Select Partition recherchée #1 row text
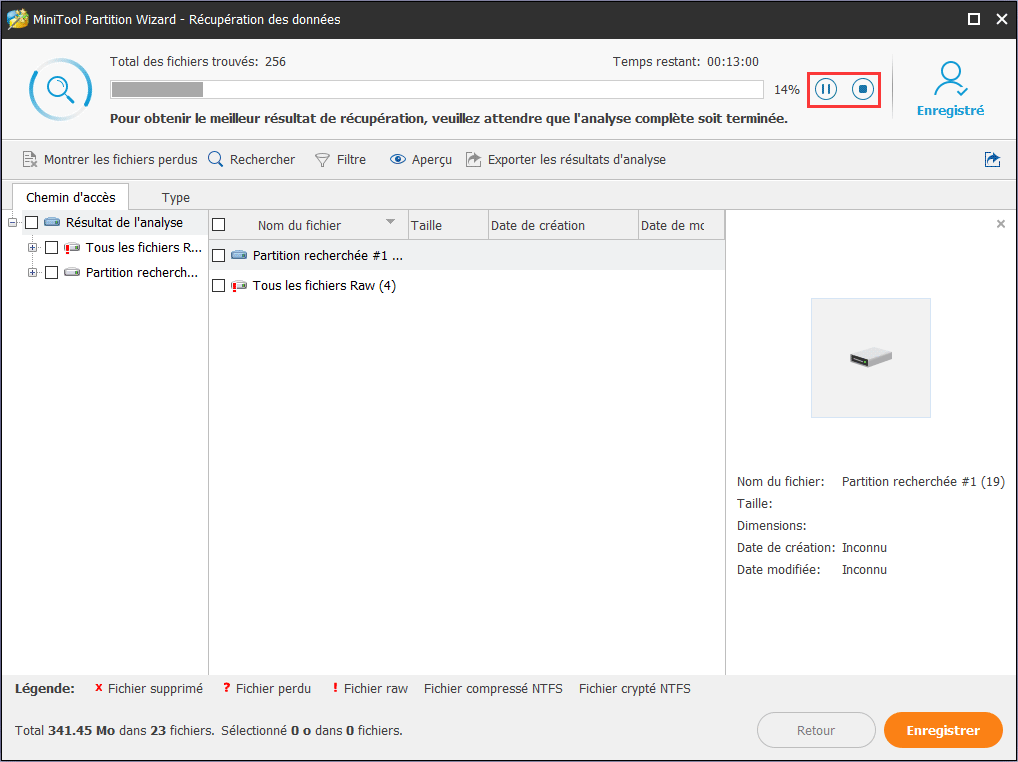This screenshot has height=762, width=1018. 328,256
